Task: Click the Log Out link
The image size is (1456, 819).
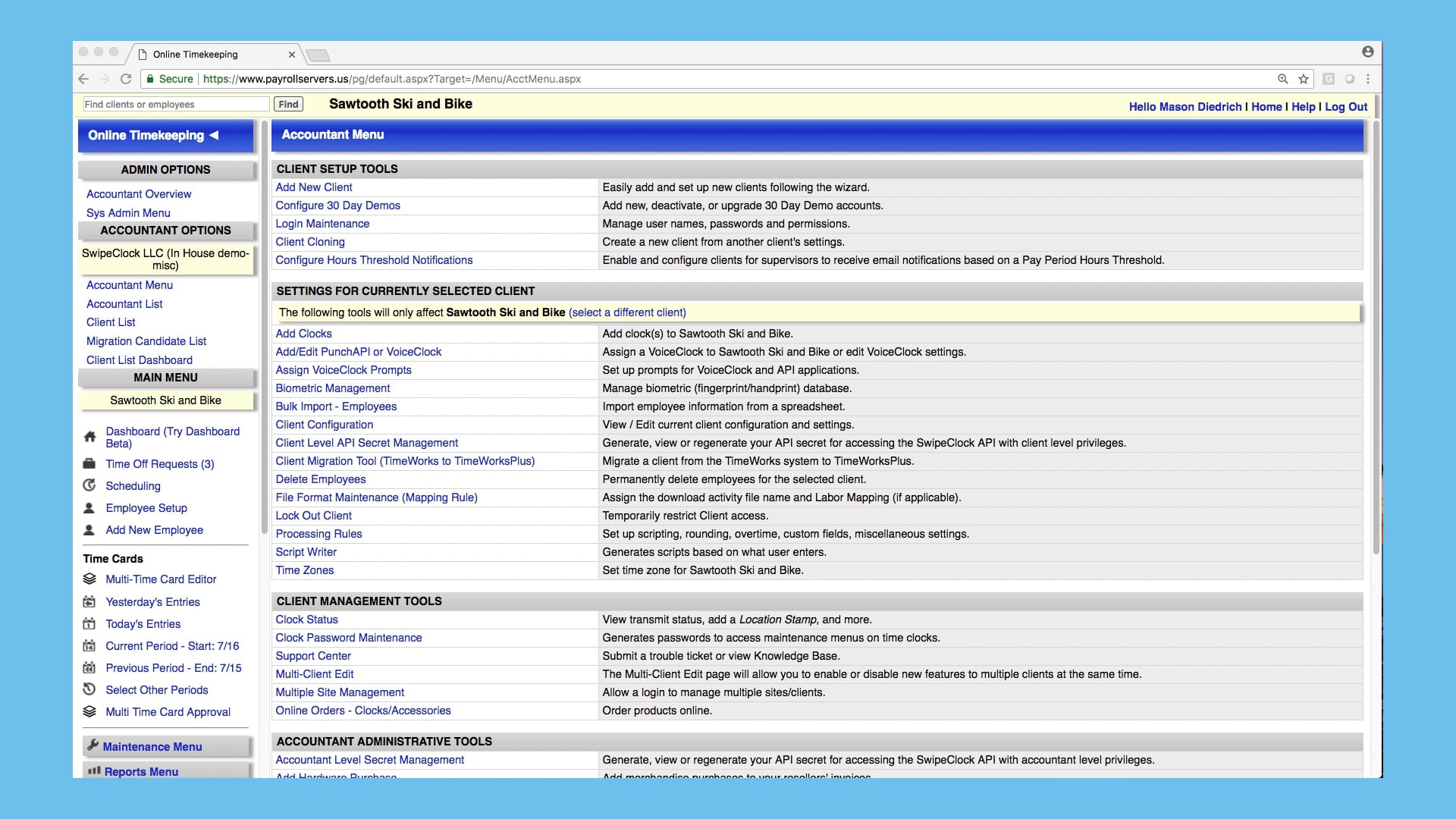Action: click(x=1346, y=107)
